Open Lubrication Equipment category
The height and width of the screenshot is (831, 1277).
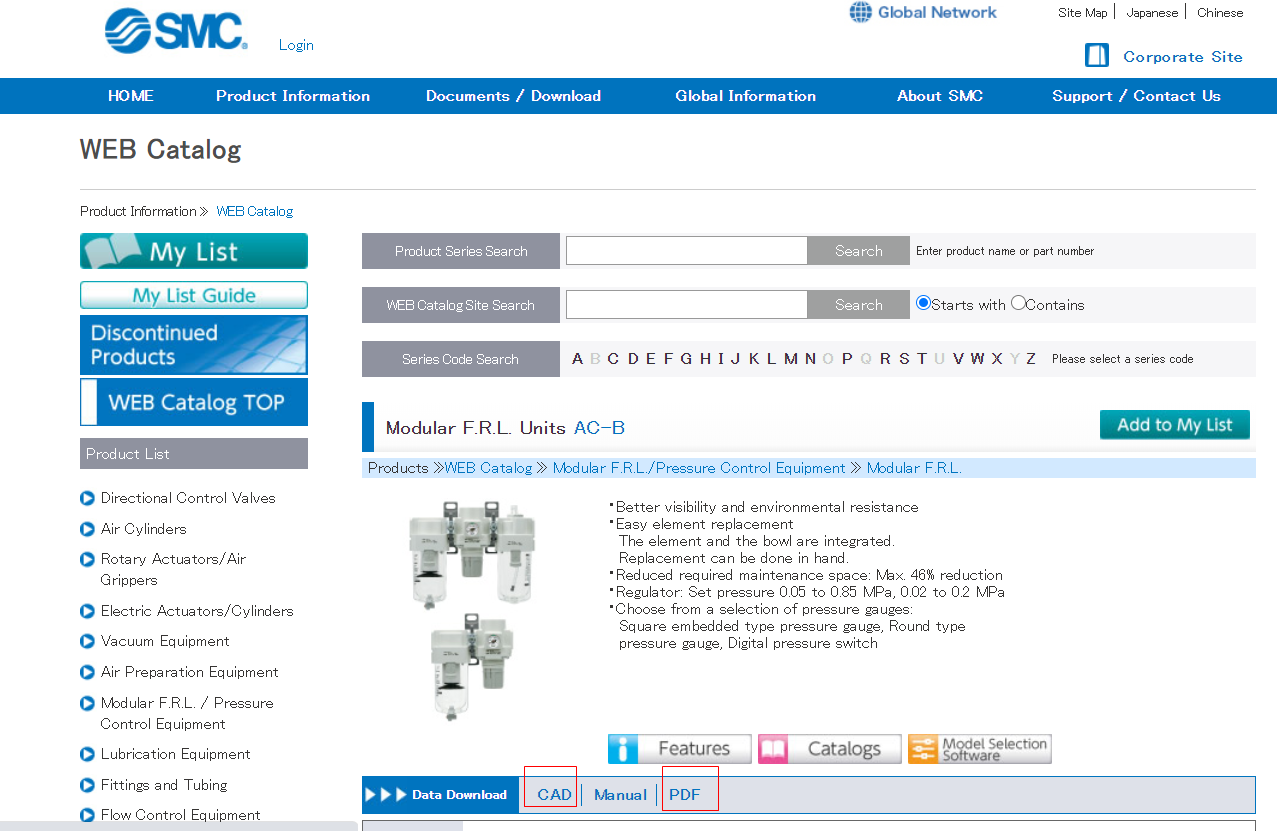(175, 754)
